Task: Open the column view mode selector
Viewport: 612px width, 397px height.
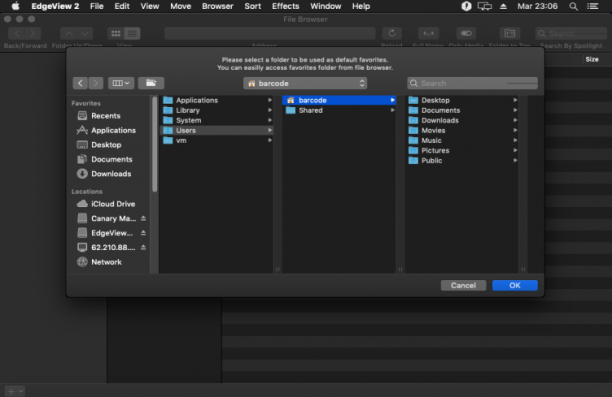Action: (121, 83)
